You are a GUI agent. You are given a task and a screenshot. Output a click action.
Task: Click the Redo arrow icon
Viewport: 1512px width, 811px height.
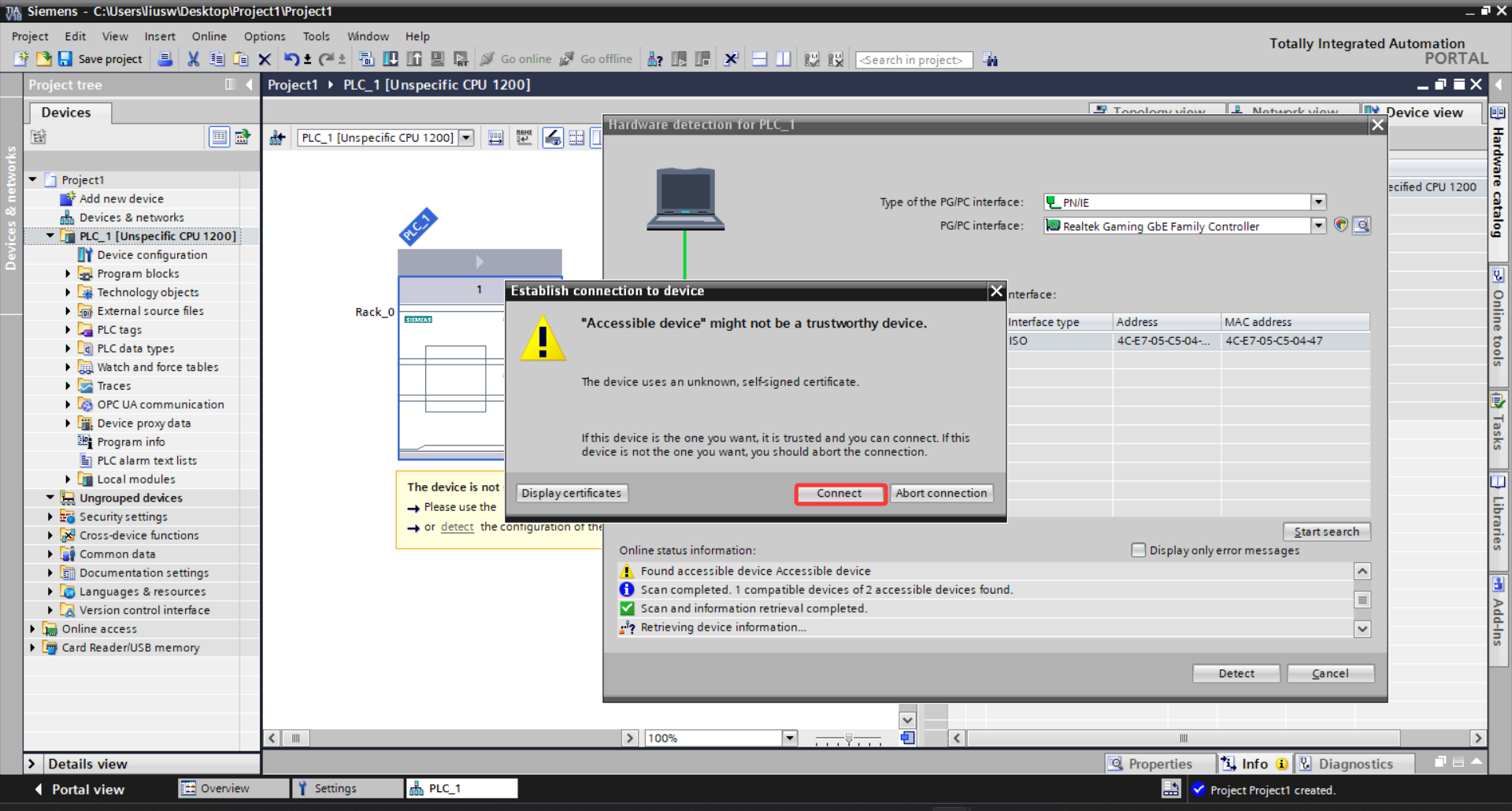tap(326, 59)
